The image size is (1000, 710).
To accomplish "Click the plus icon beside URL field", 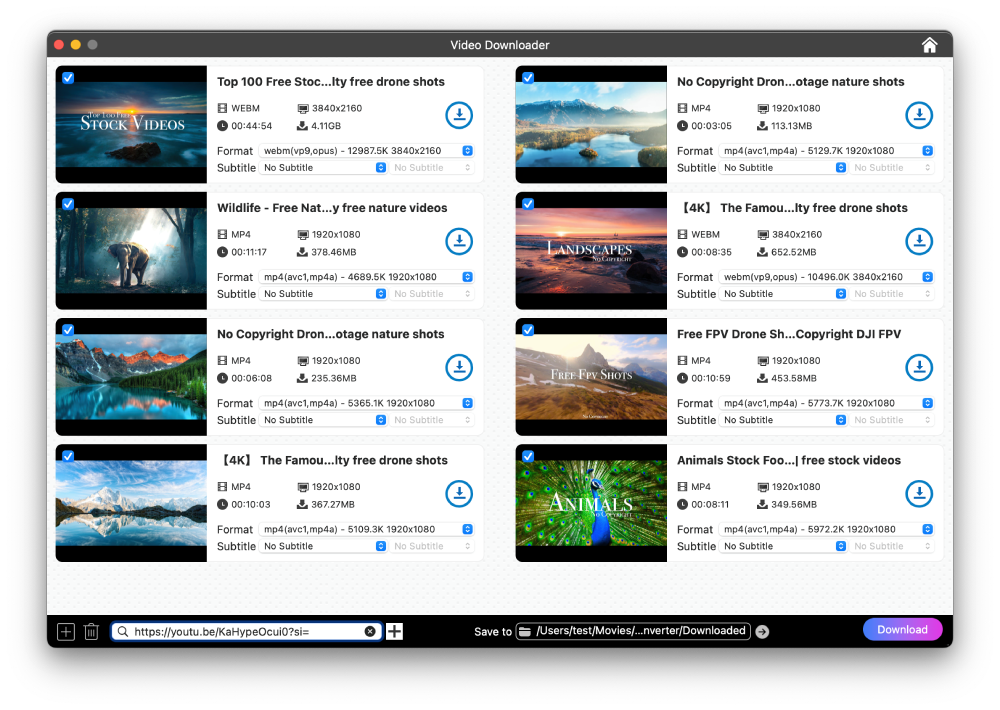I will [395, 631].
